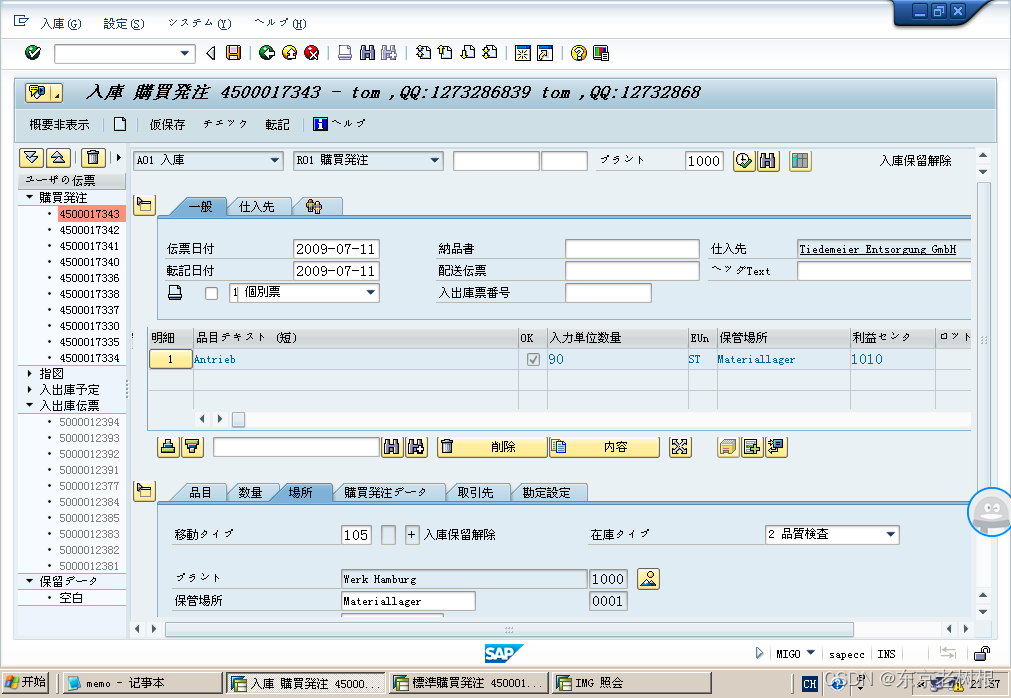
Task: Open the 設定 menu
Action: 123,23
